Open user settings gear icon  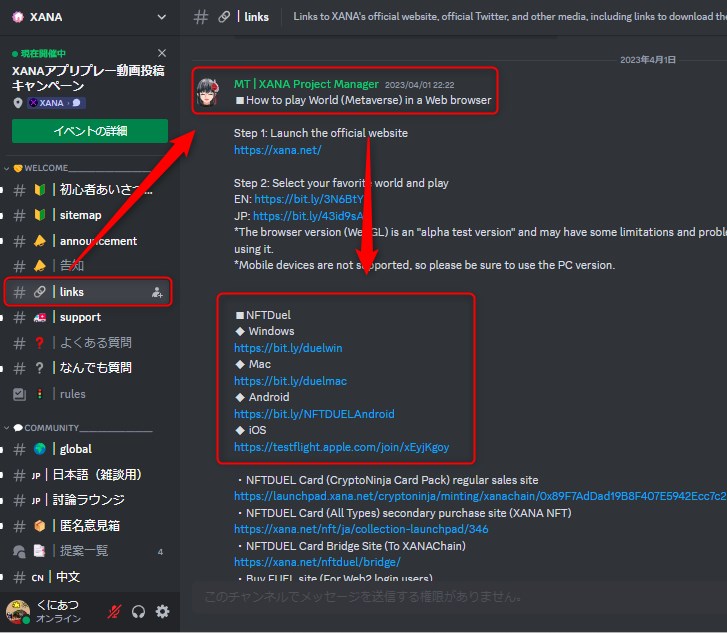point(162,612)
